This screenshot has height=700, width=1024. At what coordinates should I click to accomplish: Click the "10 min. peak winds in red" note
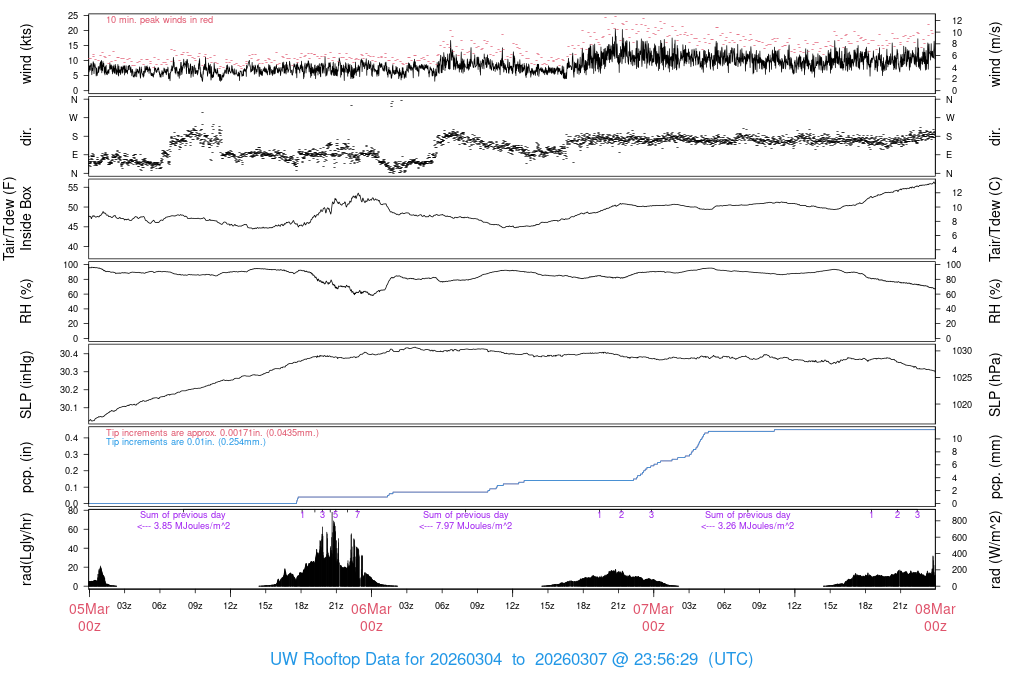coord(159,20)
